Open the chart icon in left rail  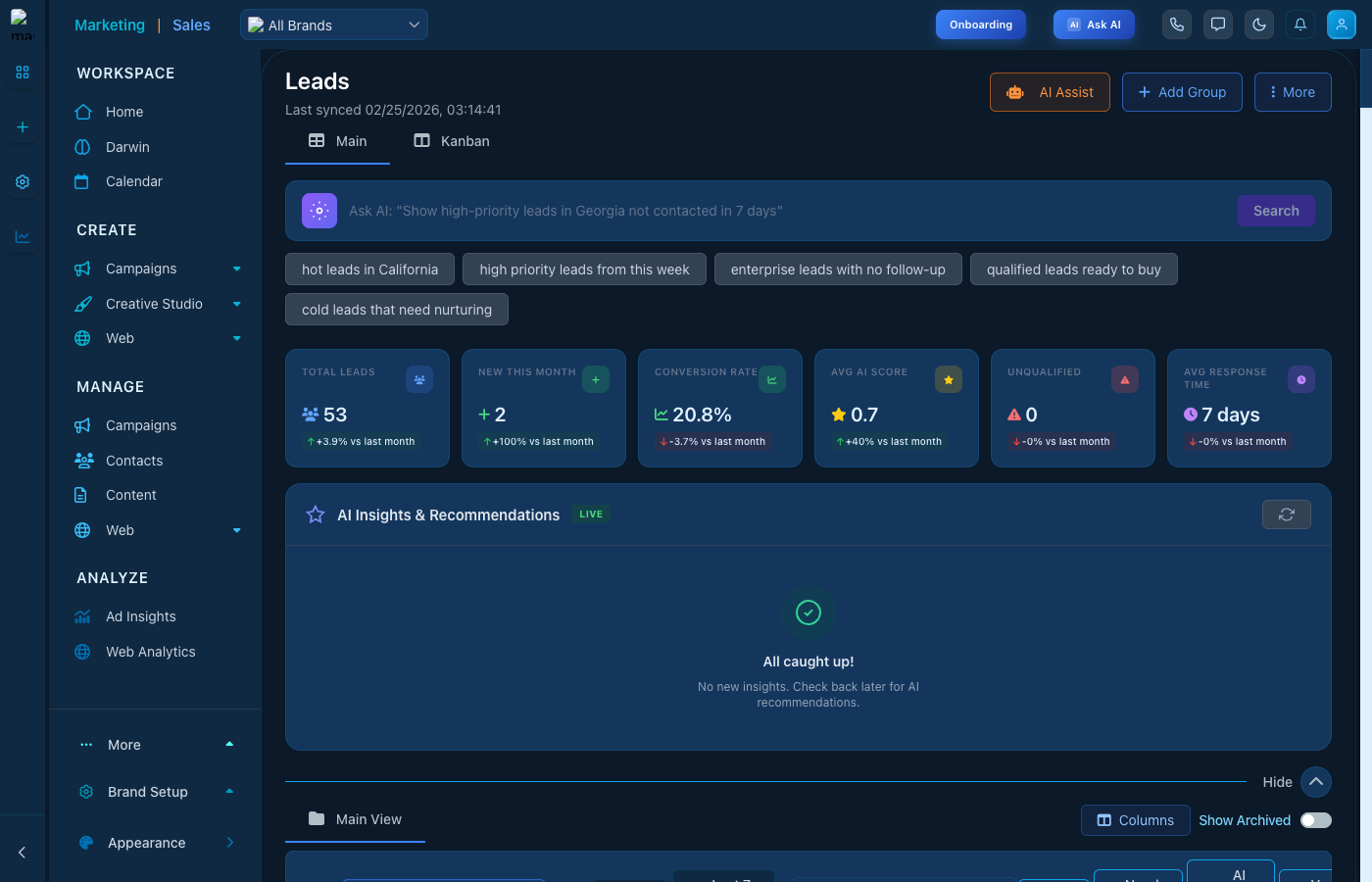[x=23, y=237]
